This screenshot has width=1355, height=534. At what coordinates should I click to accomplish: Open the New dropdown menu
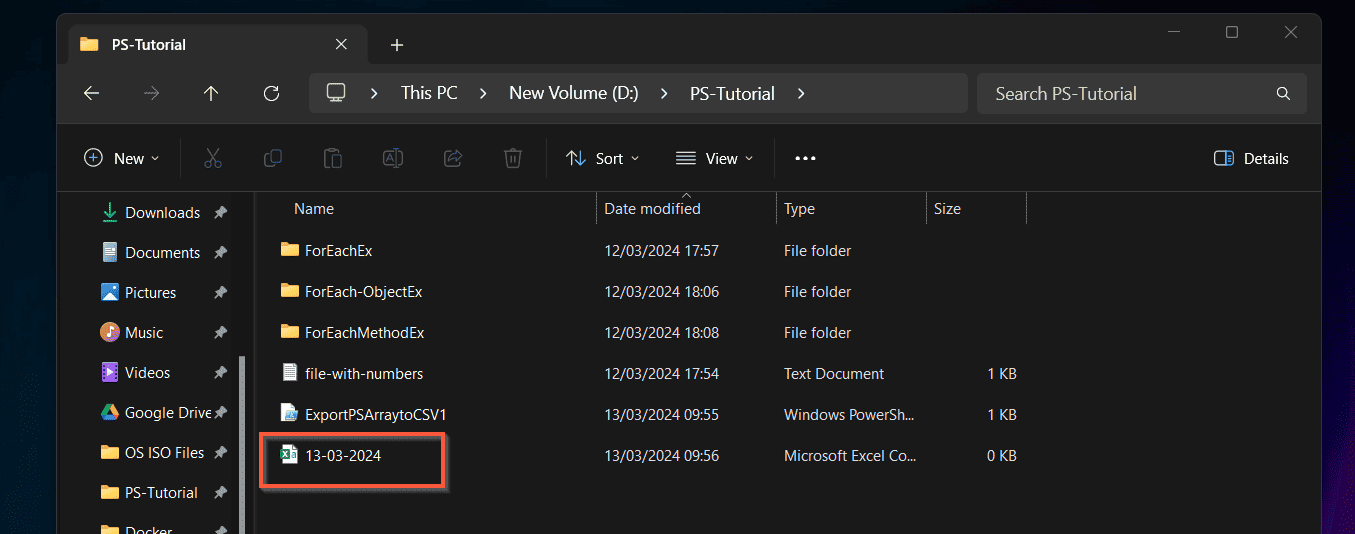tap(121, 158)
